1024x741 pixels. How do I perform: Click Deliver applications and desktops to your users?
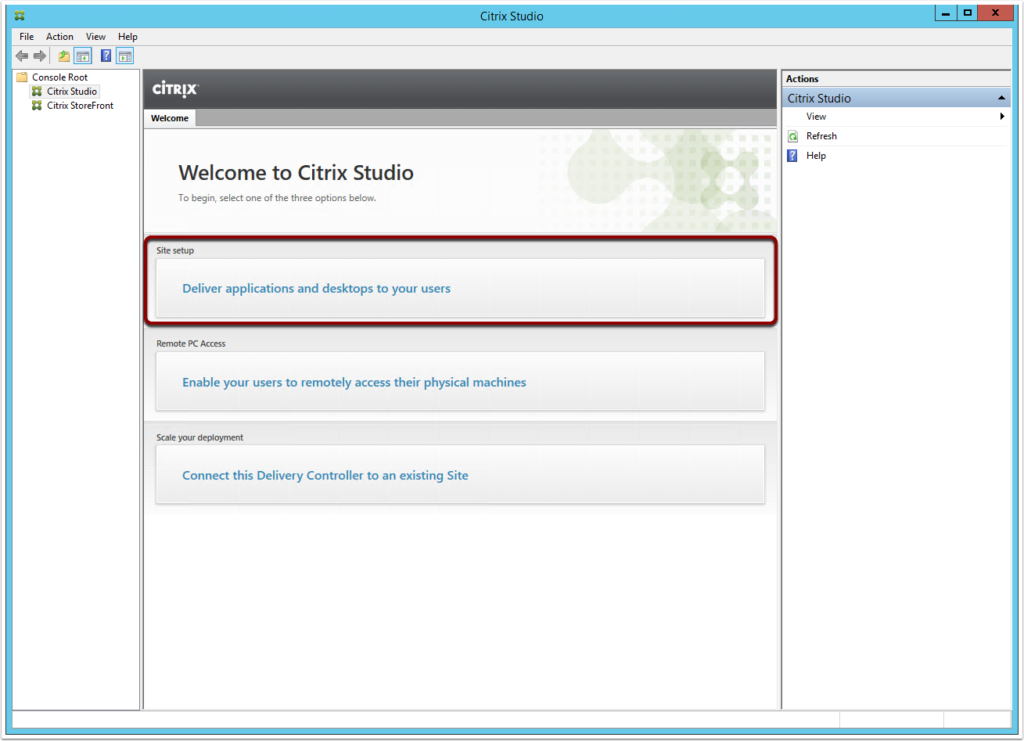click(460, 289)
